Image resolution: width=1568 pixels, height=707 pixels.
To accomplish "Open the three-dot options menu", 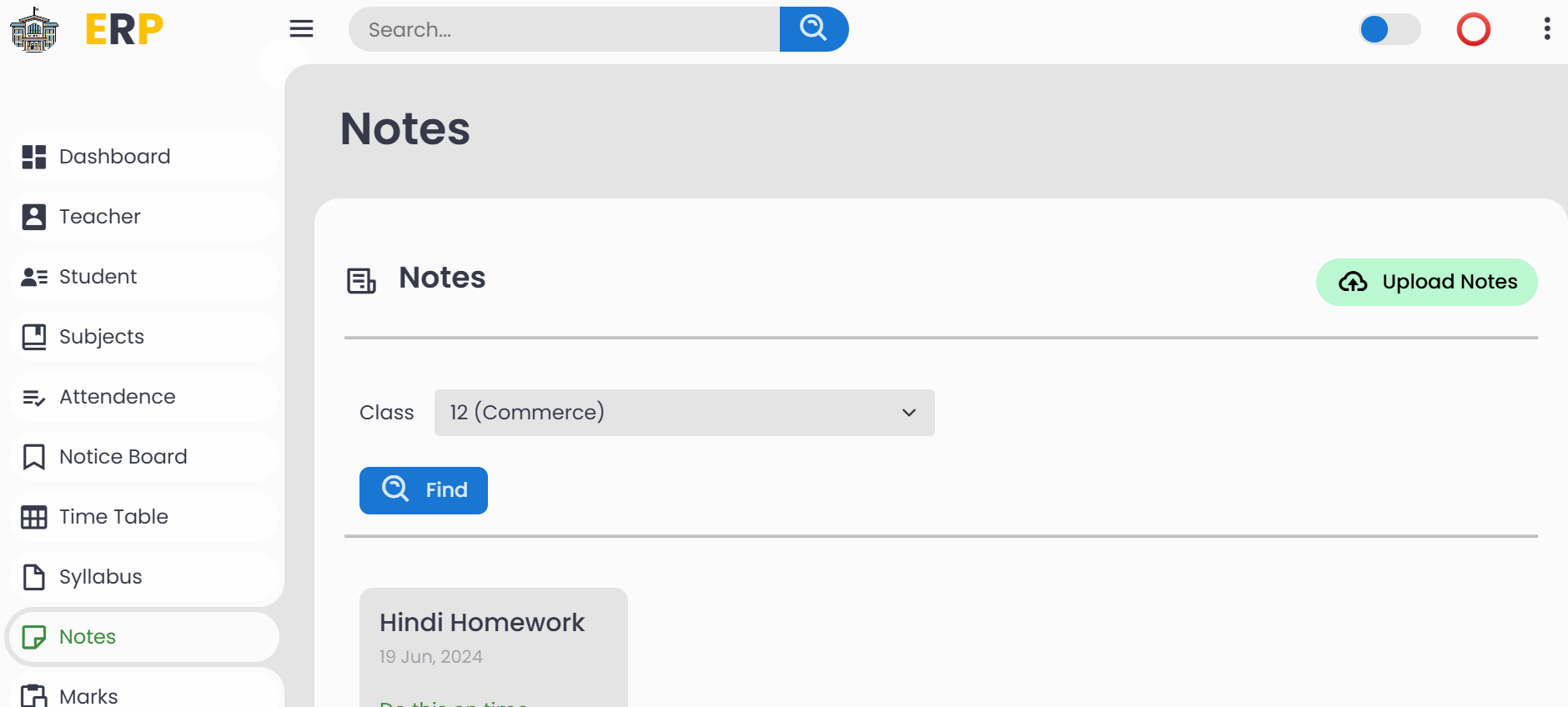I will (1546, 29).
